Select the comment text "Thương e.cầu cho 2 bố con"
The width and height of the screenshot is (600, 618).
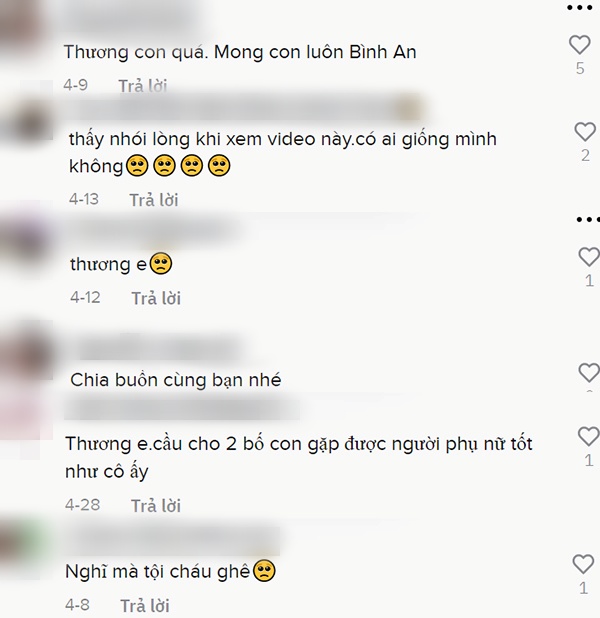pyautogui.click(x=299, y=458)
